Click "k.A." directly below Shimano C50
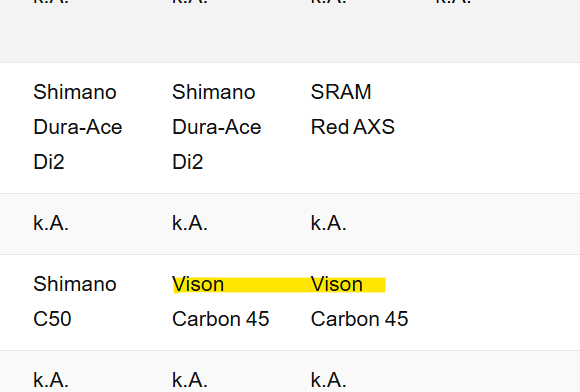This screenshot has width=580, height=392. click(51, 380)
